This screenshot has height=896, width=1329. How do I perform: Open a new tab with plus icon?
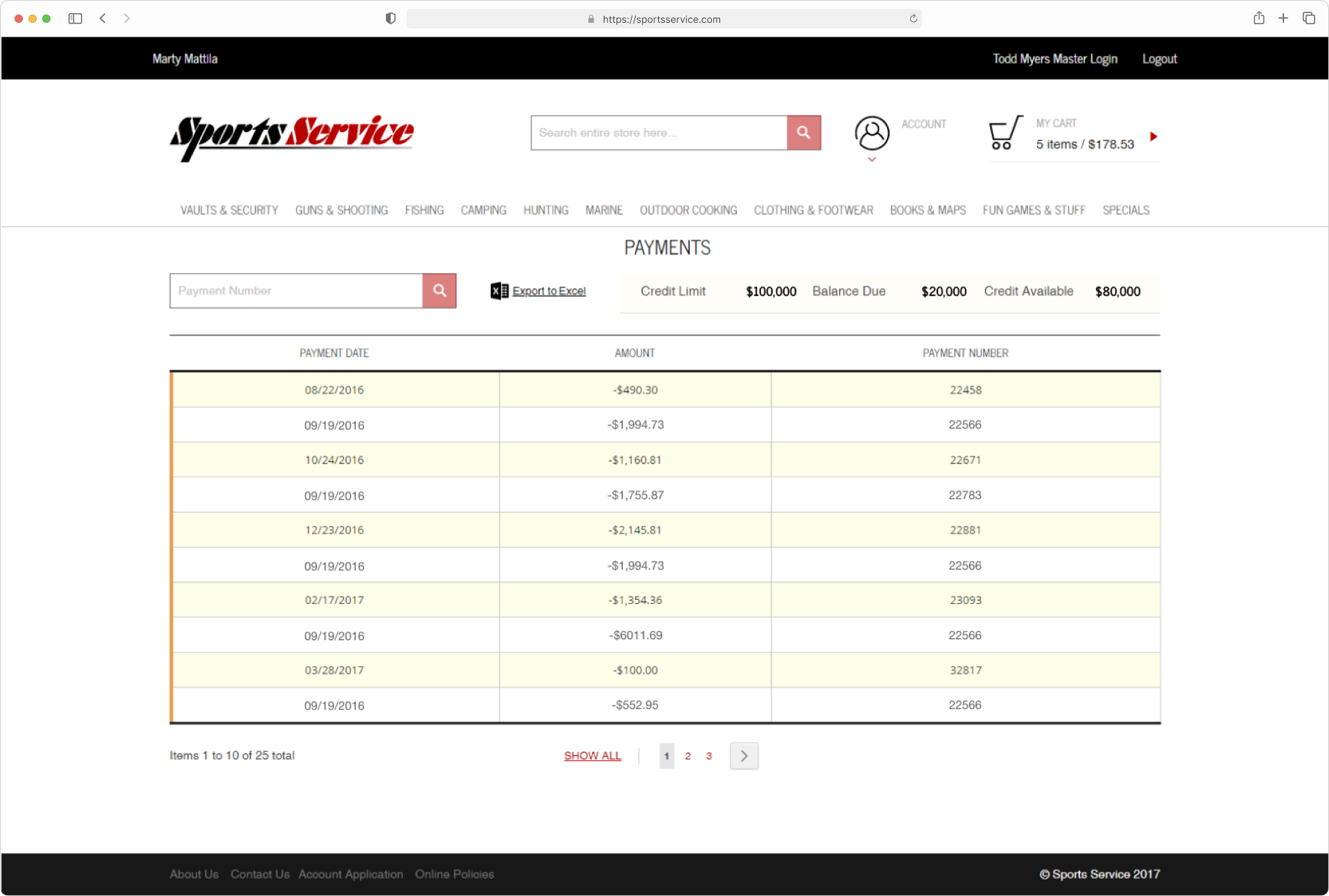(x=1283, y=19)
